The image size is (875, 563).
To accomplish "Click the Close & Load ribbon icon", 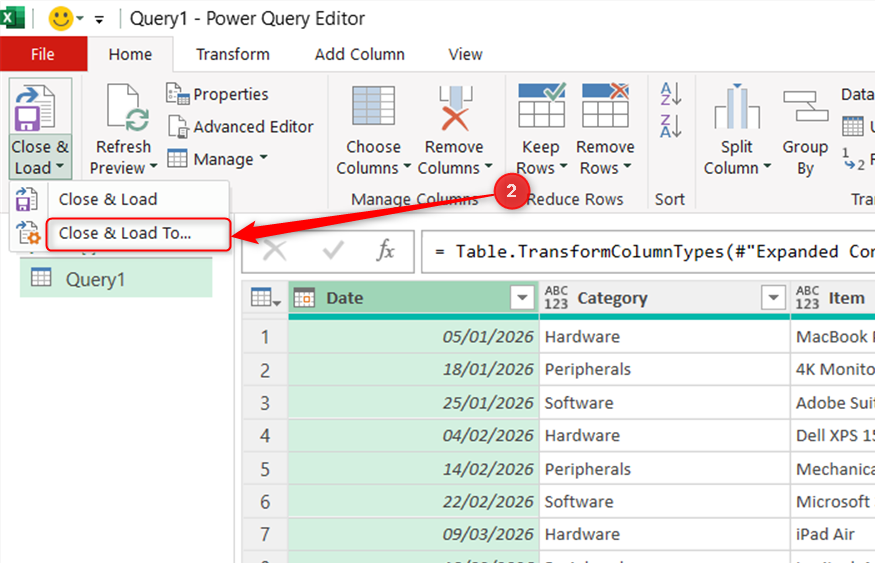I will pos(36,107).
